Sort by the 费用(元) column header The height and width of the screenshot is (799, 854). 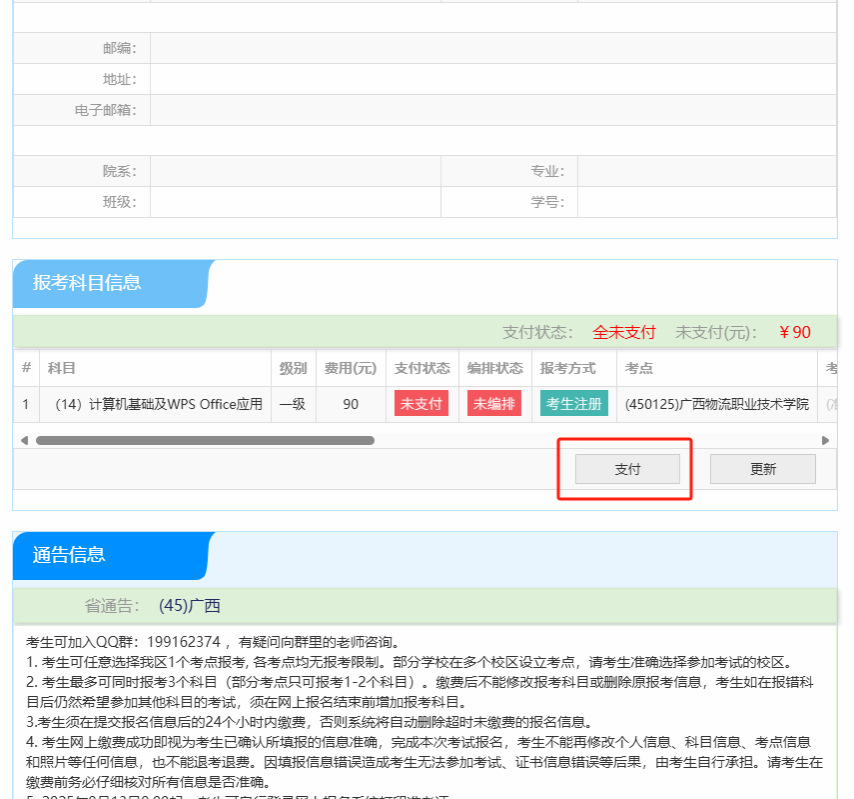tap(350, 368)
